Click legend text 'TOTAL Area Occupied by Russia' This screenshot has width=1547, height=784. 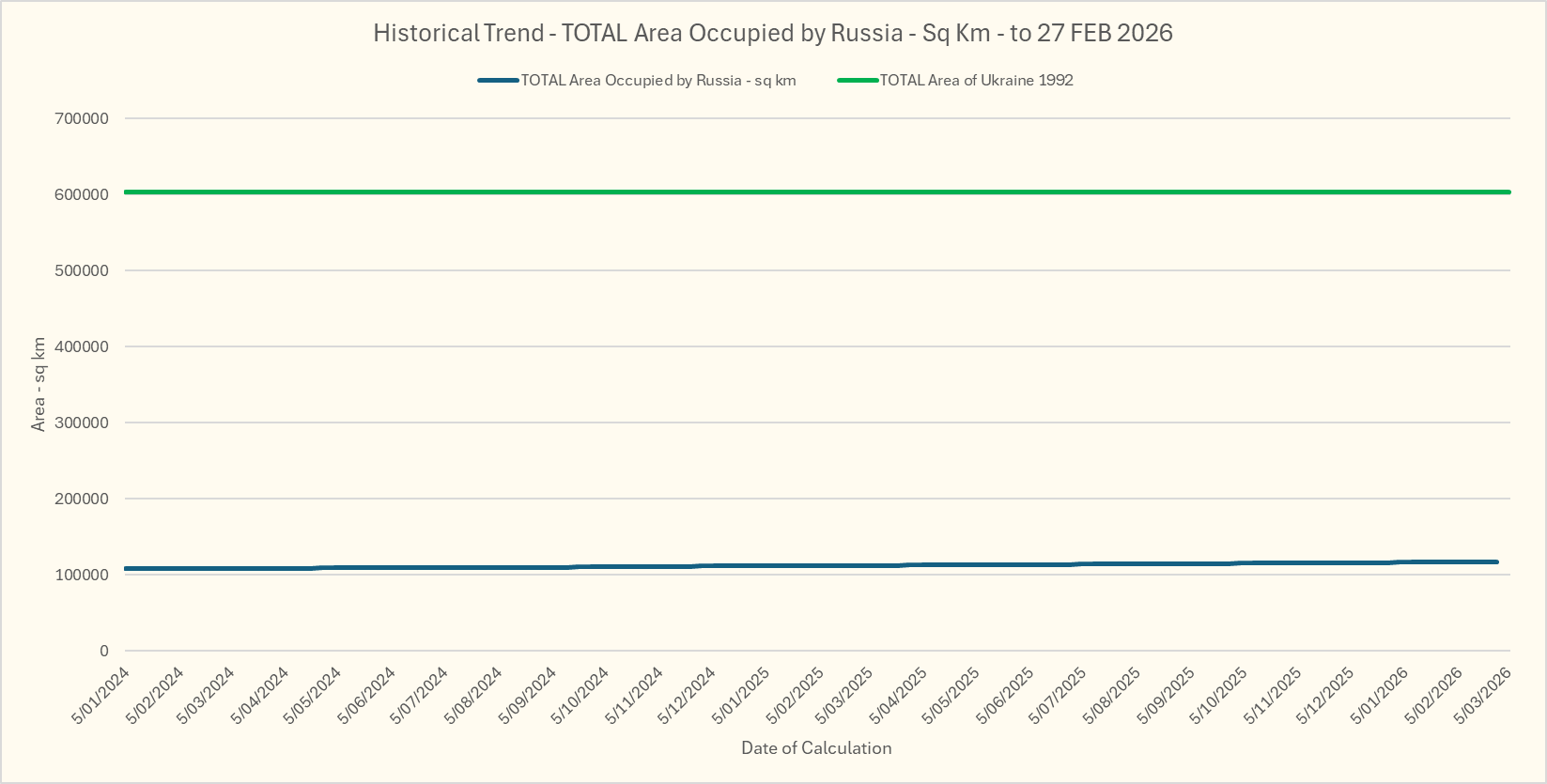pyautogui.click(x=657, y=81)
